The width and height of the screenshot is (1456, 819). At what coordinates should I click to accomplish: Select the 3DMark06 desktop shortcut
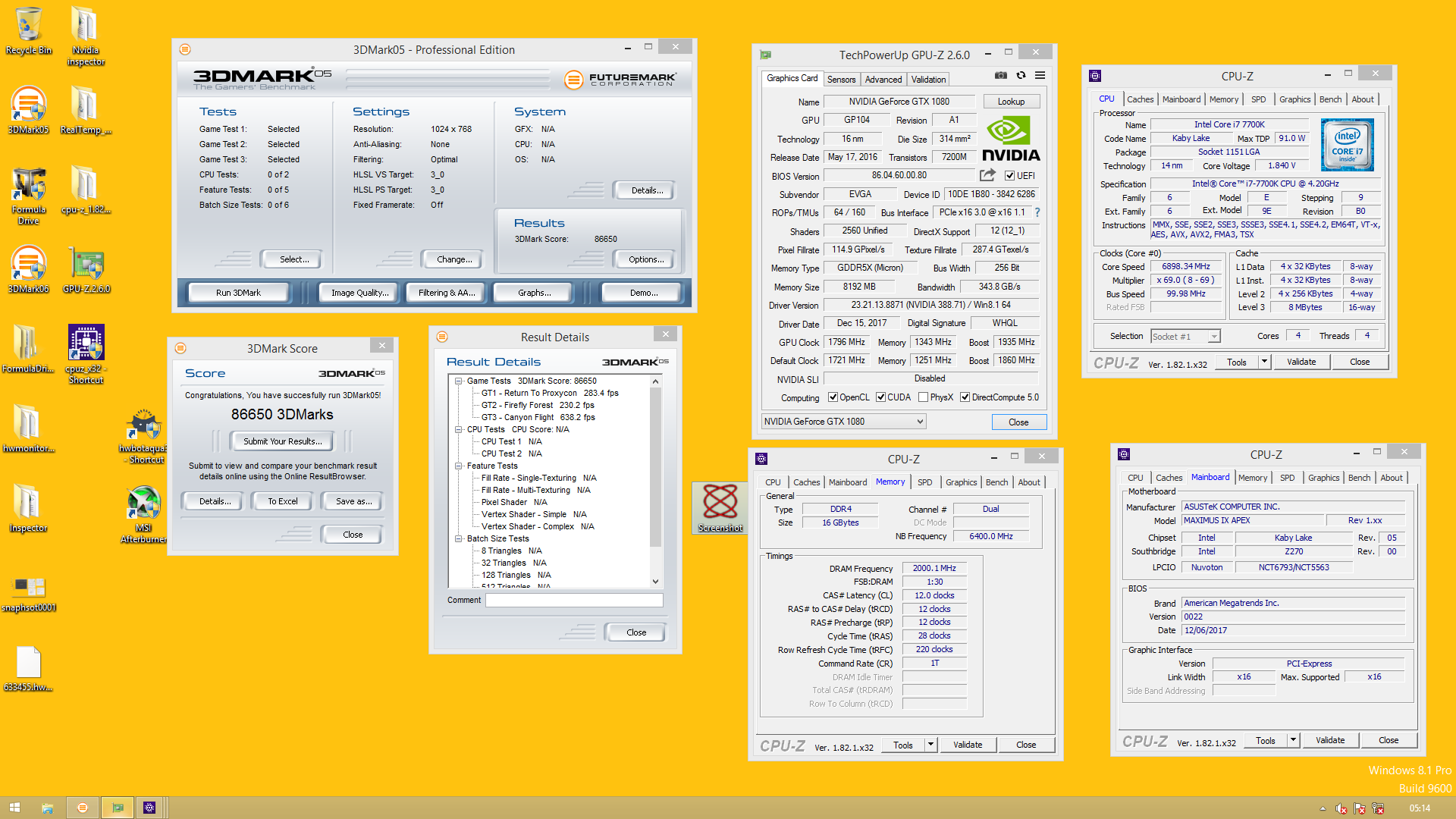point(28,269)
